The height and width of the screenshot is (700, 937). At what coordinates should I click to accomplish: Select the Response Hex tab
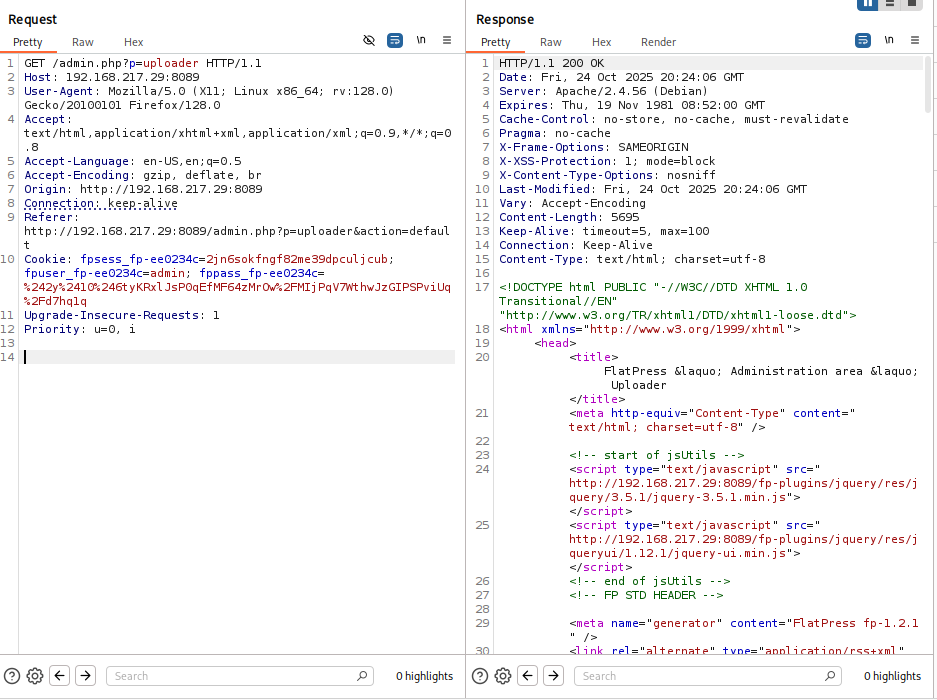click(601, 42)
